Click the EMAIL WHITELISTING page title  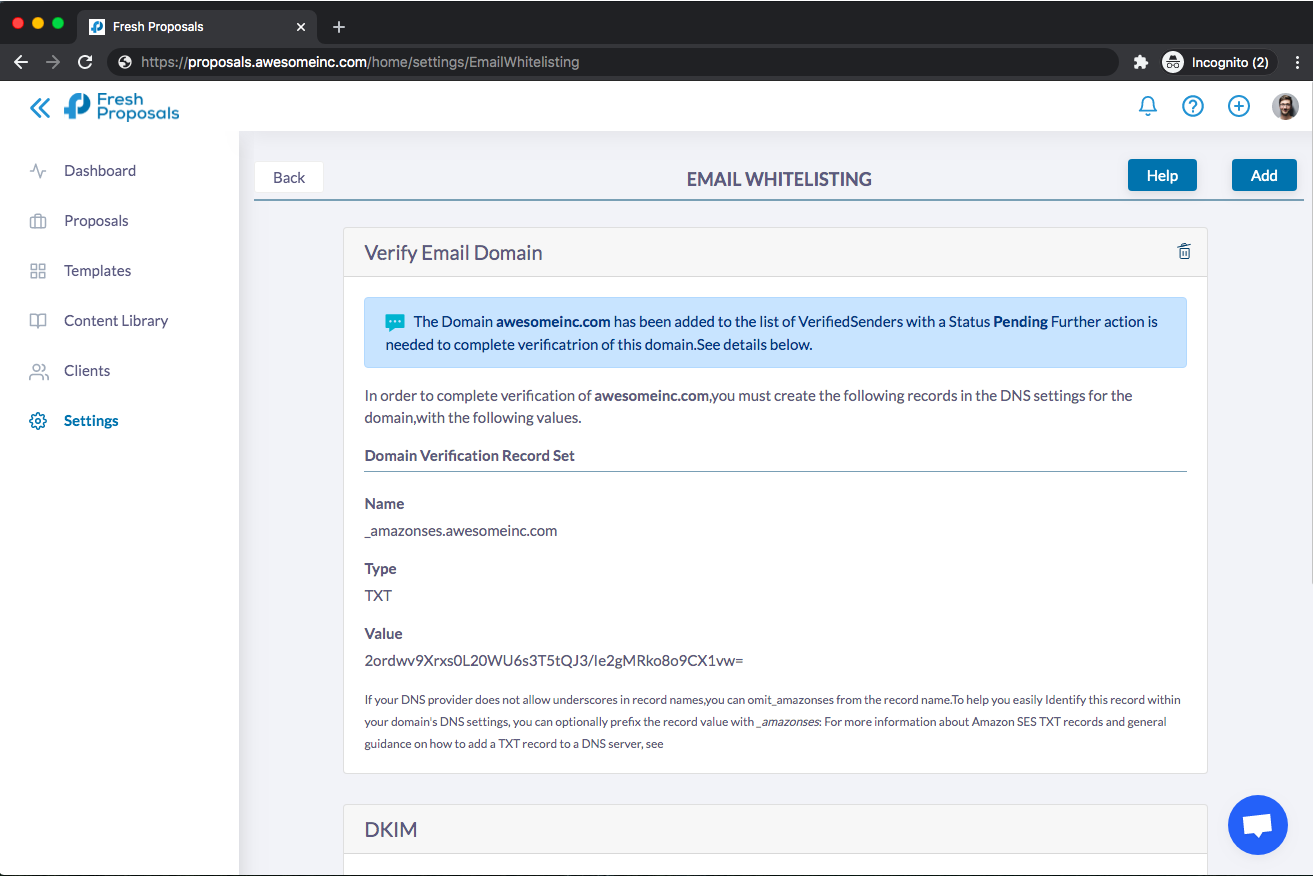click(x=779, y=179)
